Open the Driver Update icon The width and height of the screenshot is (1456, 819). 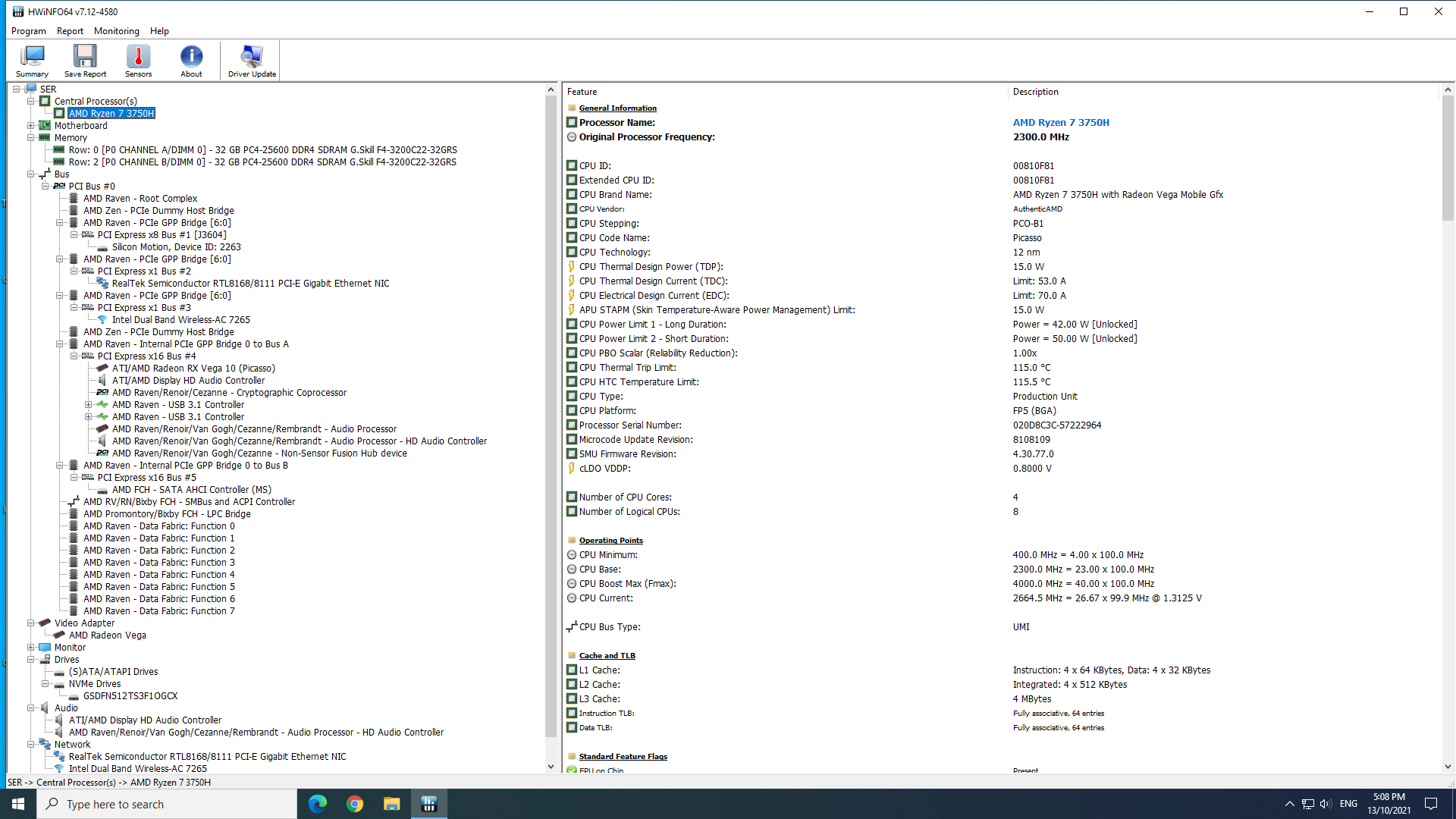(252, 61)
